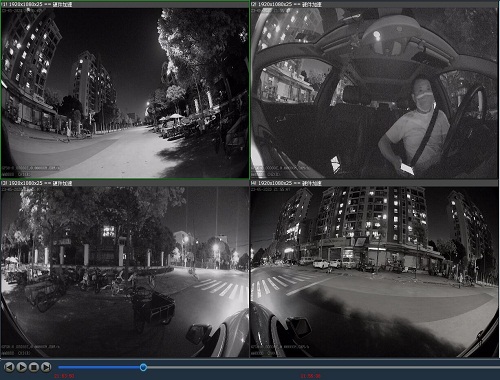Select channel 1 front street camera pane

[x=125, y=93]
